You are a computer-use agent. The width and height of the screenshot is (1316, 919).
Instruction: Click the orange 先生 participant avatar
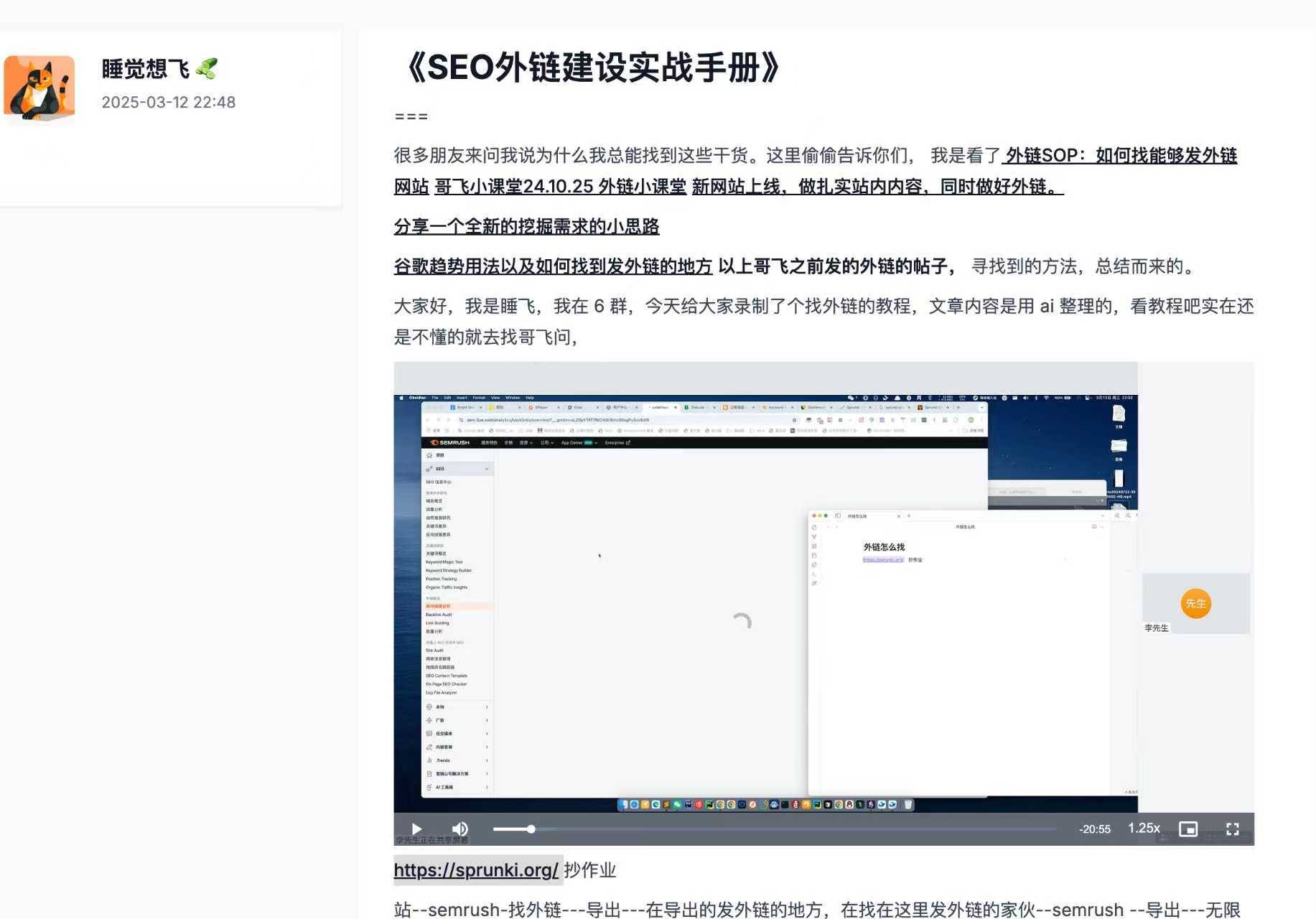pos(1195,603)
